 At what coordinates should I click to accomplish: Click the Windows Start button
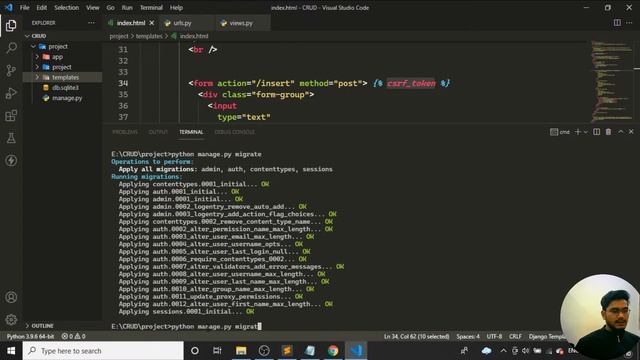(11, 351)
